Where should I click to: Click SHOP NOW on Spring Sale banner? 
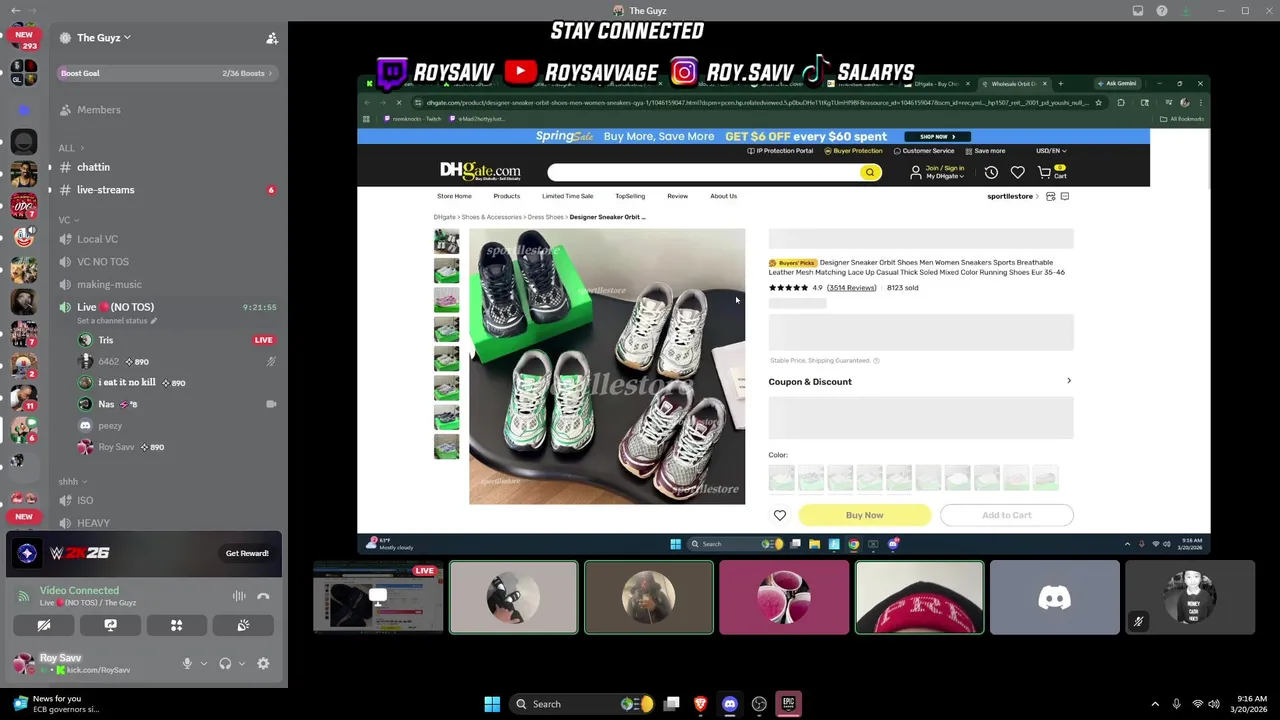tap(938, 136)
